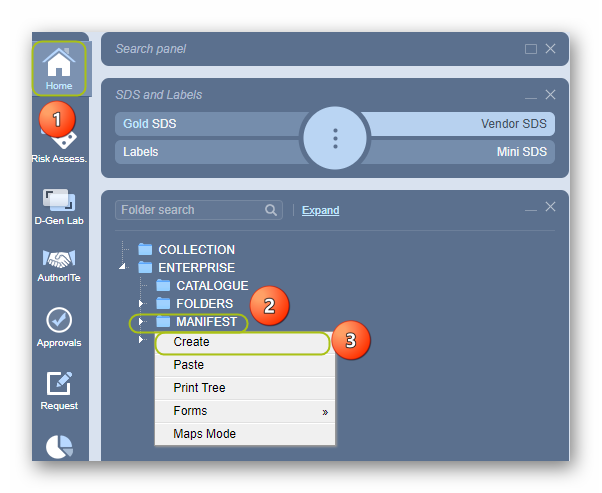The height and width of the screenshot is (493, 602).
Task: Select the COLLECTION tree item
Action: point(197,250)
